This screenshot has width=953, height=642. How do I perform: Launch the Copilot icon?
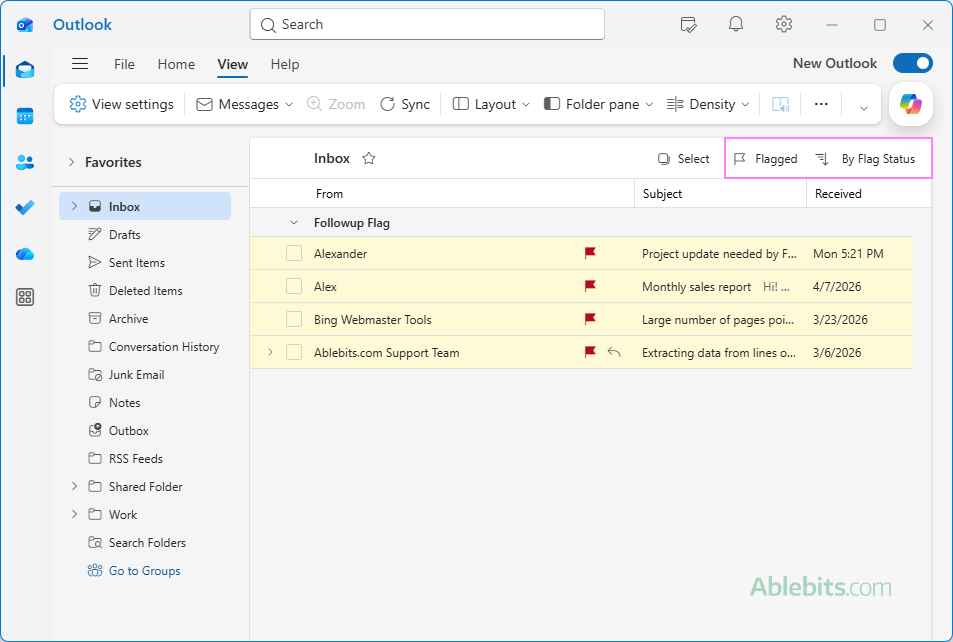point(910,104)
